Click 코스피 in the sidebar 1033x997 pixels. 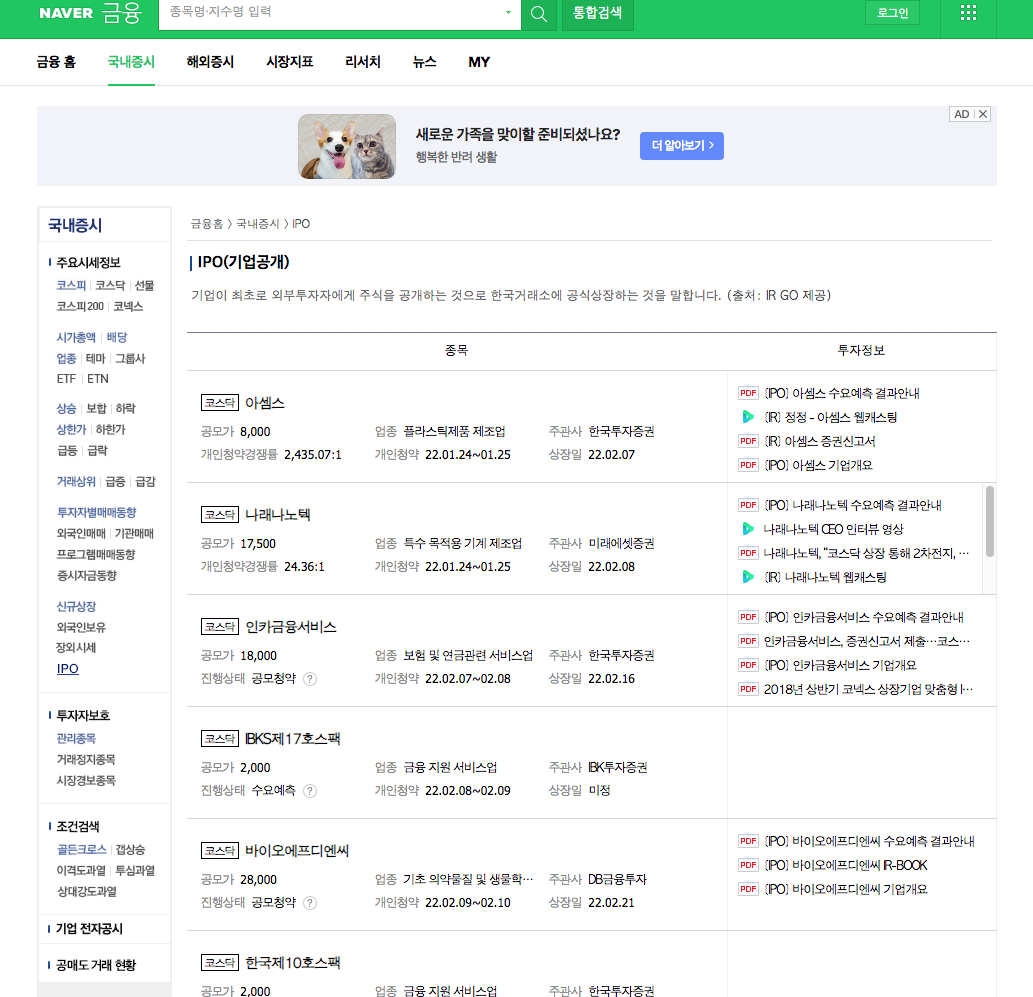click(71, 285)
